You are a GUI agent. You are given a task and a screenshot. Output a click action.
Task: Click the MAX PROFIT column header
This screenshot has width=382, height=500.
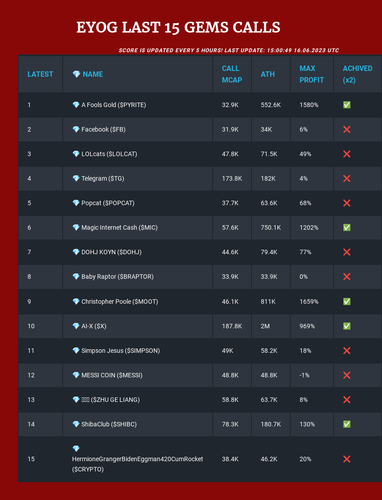point(312,74)
